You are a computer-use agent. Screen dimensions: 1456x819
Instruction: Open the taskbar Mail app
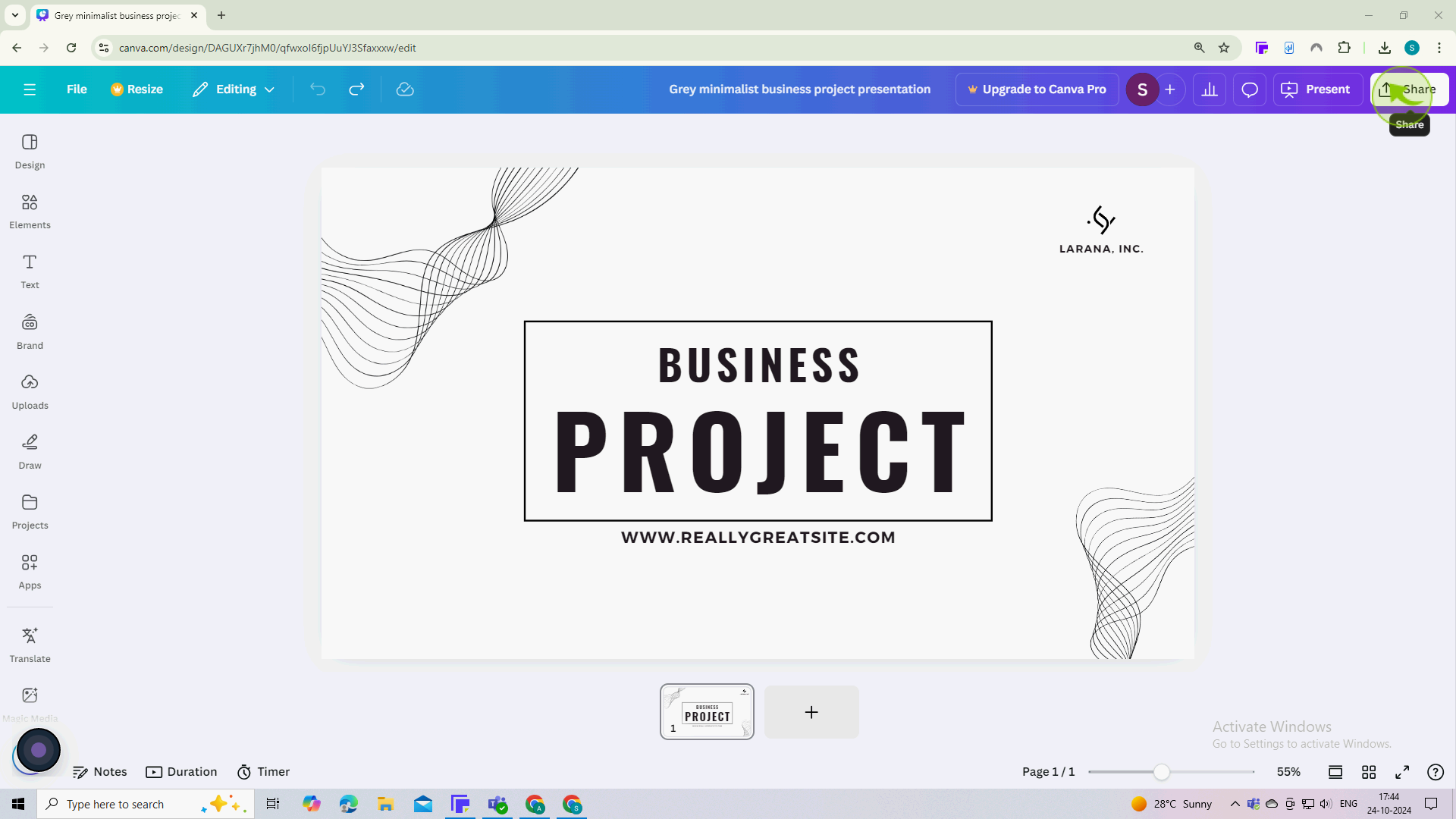[422, 804]
